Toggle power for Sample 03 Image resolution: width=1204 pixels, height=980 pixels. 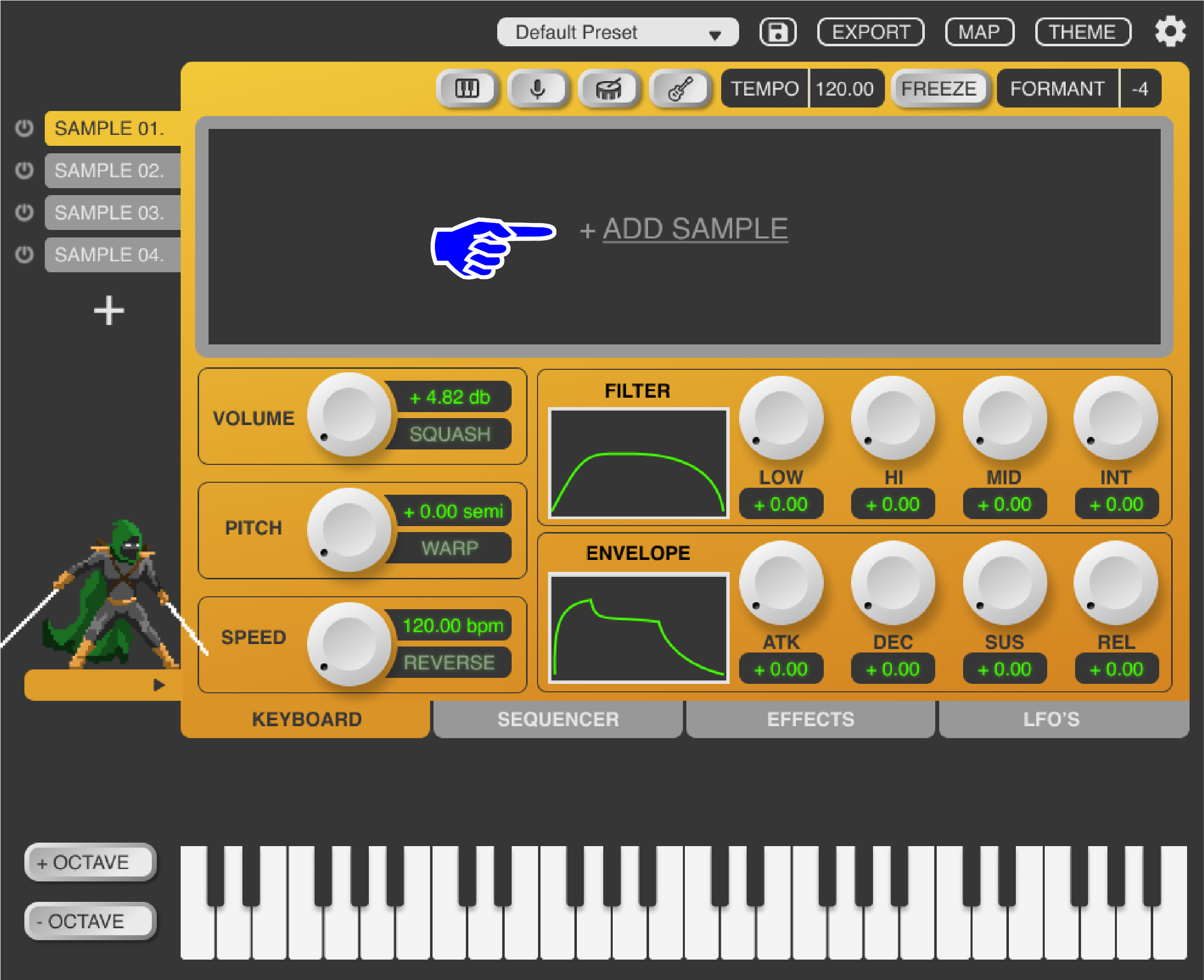pyautogui.click(x=24, y=213)
